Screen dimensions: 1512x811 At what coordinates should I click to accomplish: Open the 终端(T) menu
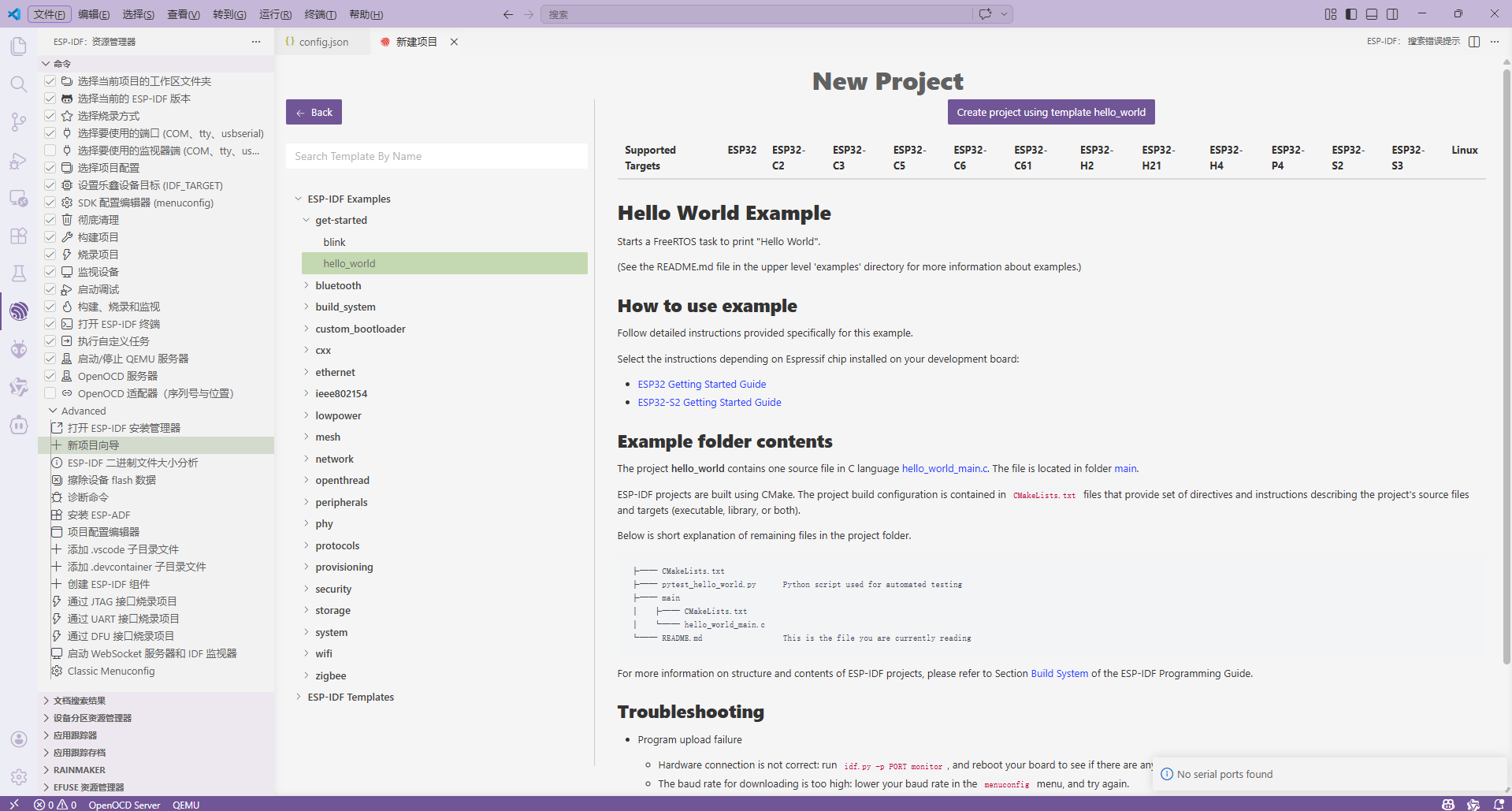pos(320,14)
